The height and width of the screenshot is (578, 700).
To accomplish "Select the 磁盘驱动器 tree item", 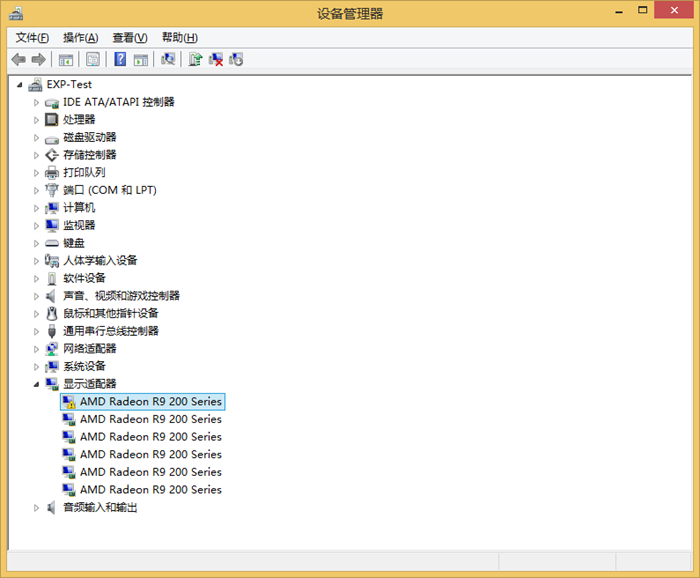I will pos(89,137).
